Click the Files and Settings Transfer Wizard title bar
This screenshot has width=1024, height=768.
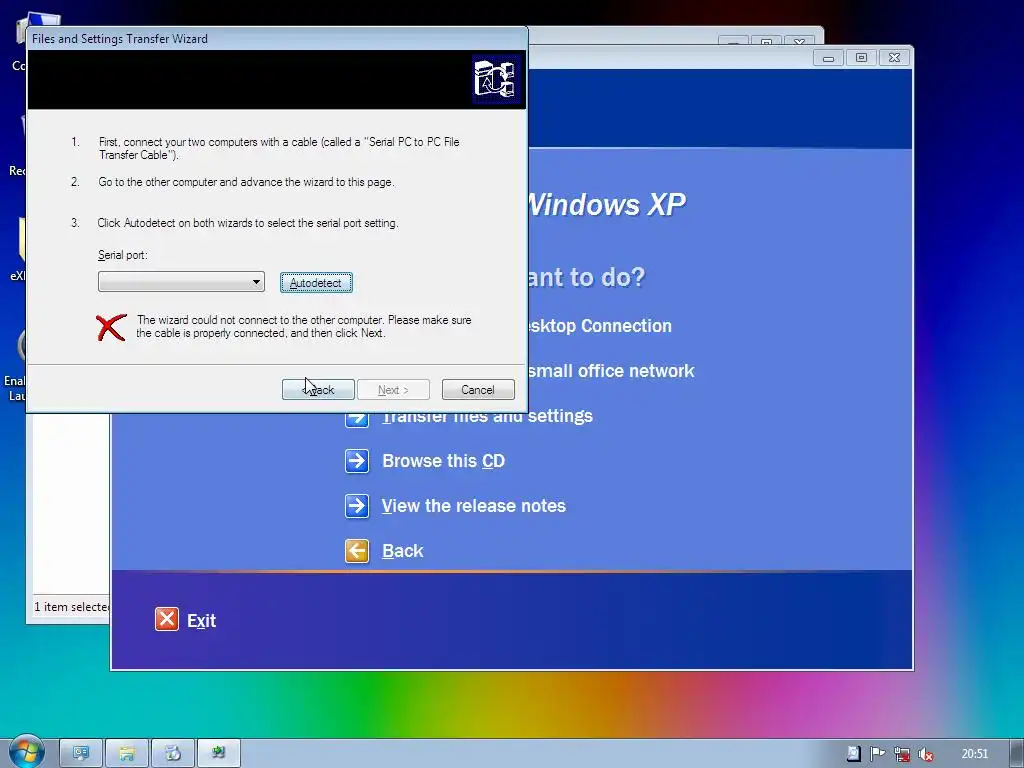point(277,39)
